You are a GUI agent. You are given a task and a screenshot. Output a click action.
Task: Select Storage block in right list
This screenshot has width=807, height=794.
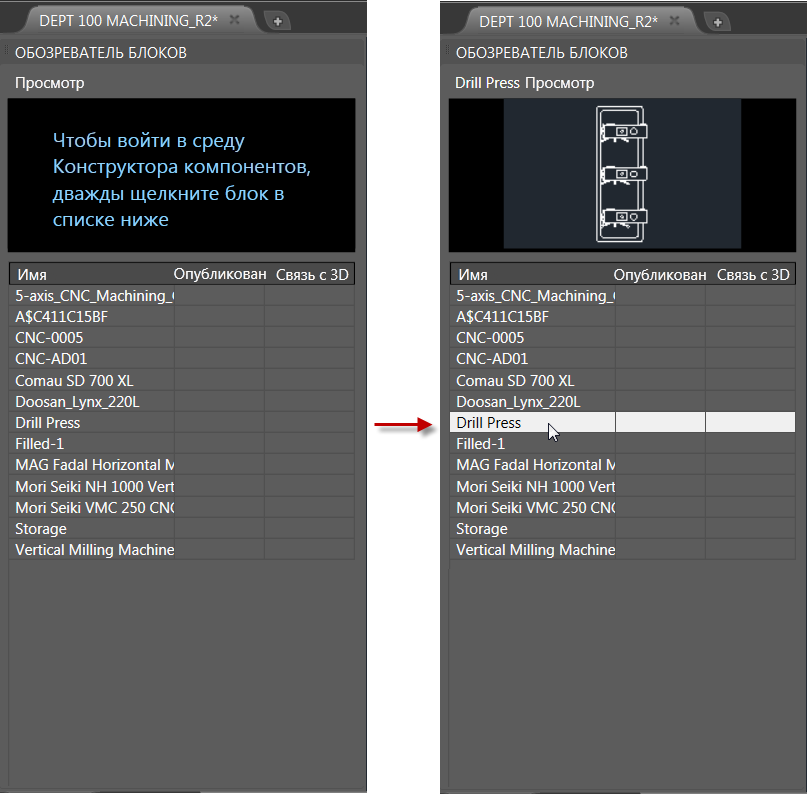click(623, 529)
